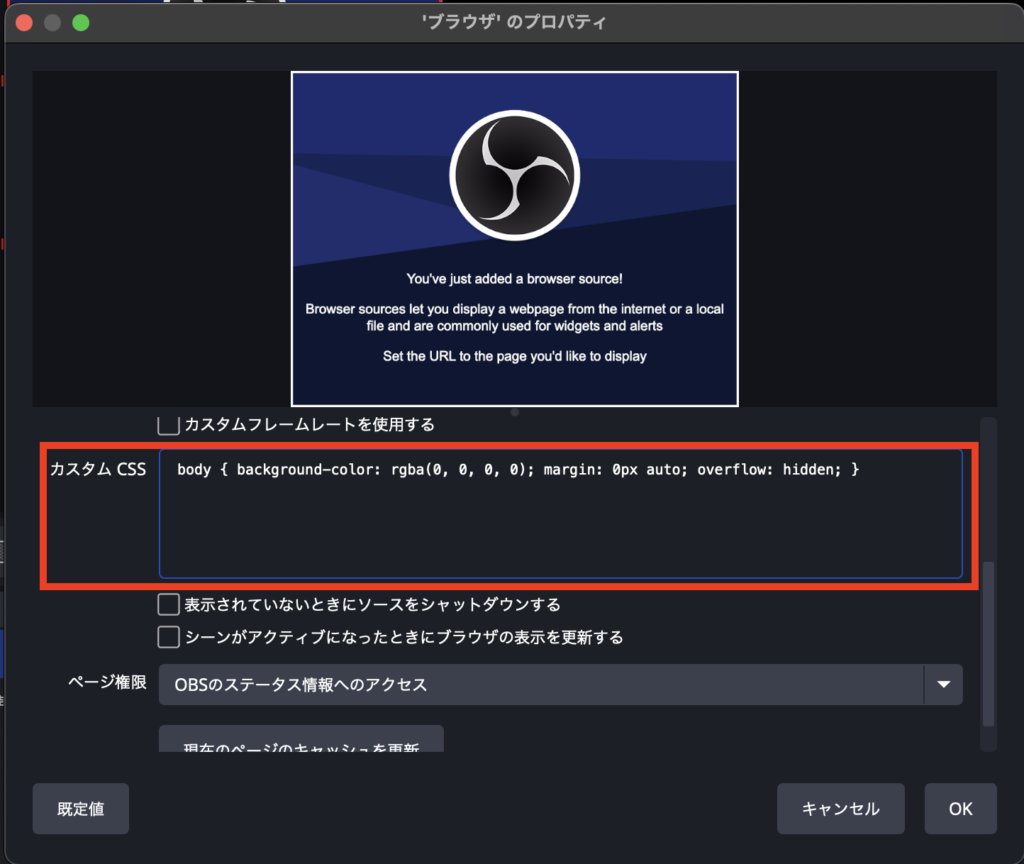Screen dimensions: 1024x864
Task: Click the green zoom window button
Action: click(81, 23)
